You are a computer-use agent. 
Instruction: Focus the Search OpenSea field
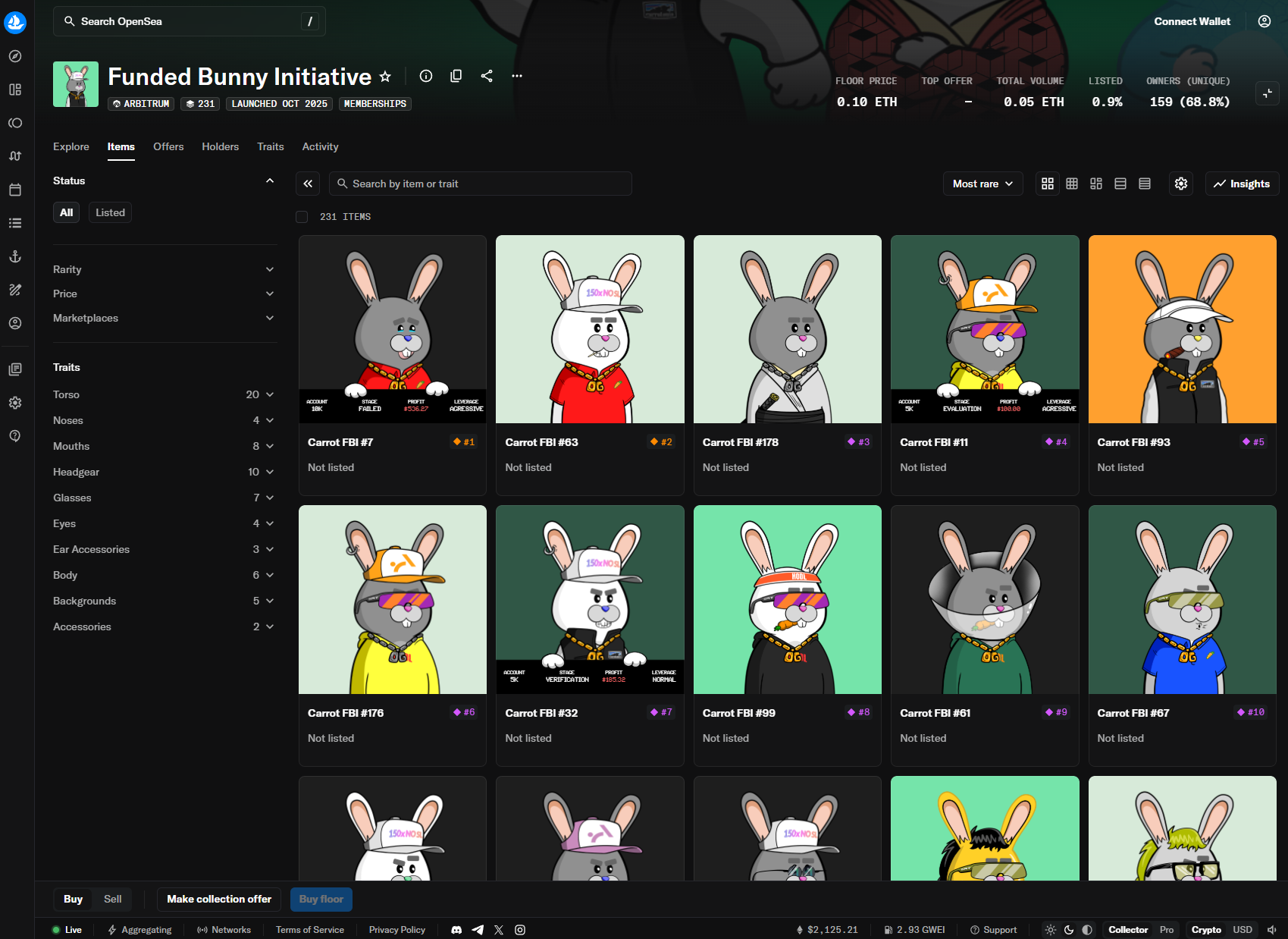coord(190,21)
